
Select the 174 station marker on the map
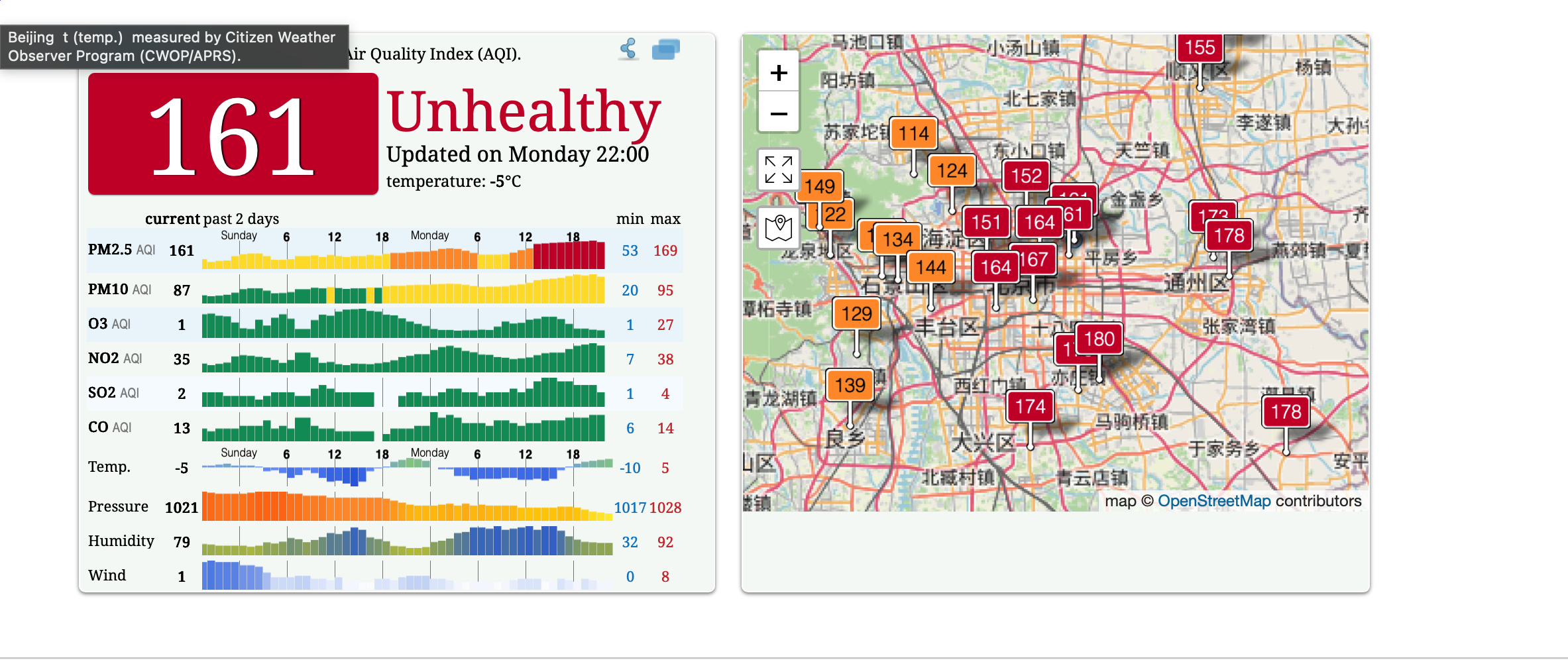pos(1030,406)
